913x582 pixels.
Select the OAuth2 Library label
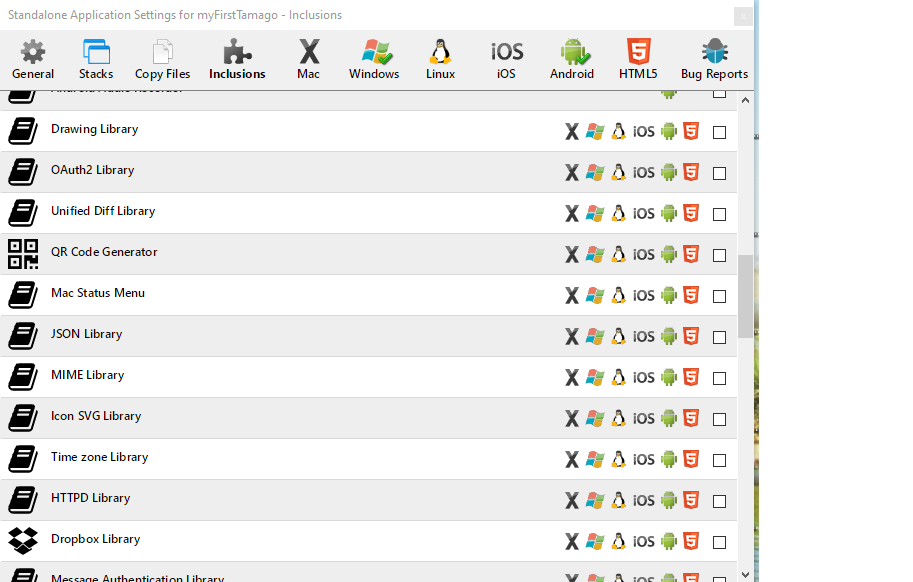93,170
